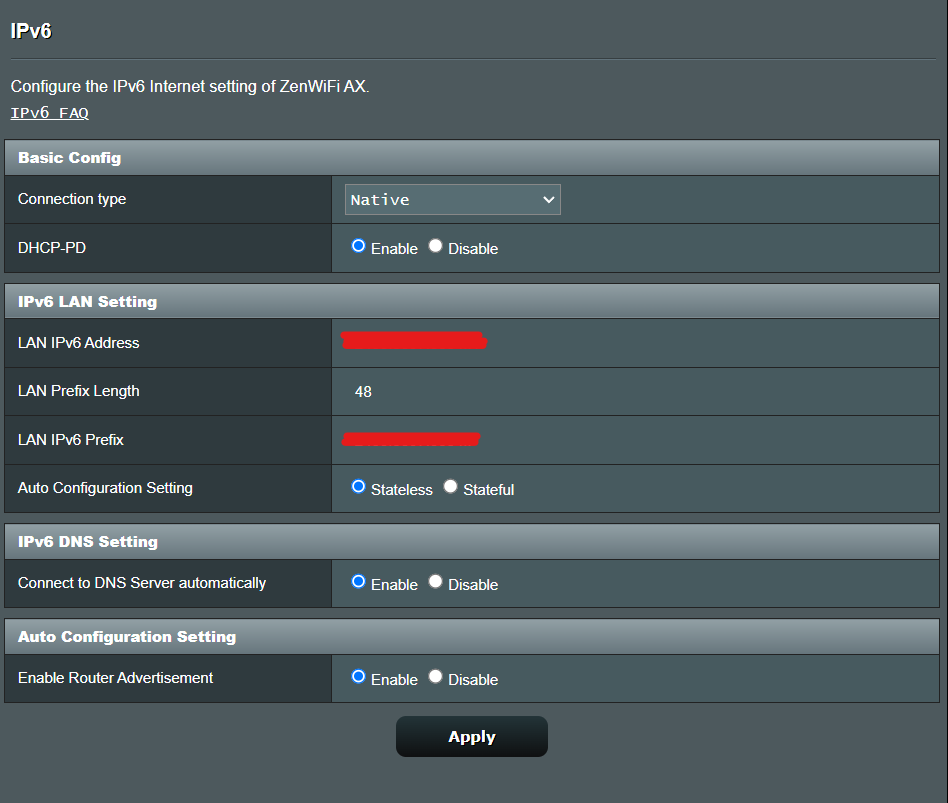This screenshot has width=948, height=803.
Task: Expand the Connection type combo box arrow
Action: point(549,199)
